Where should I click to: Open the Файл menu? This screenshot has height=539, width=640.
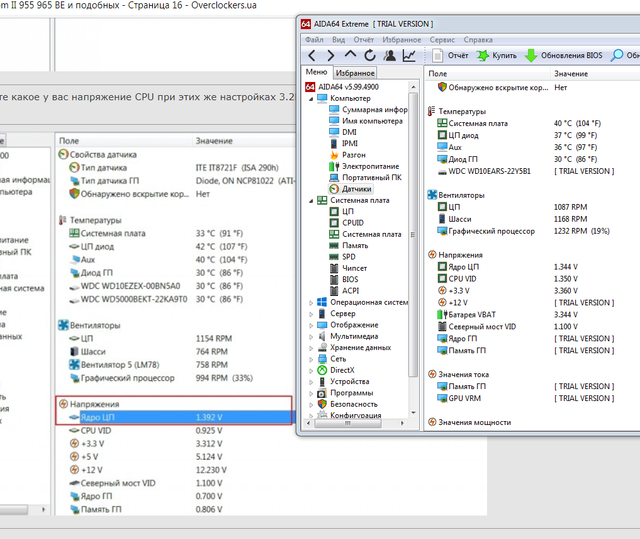(314, 40)
